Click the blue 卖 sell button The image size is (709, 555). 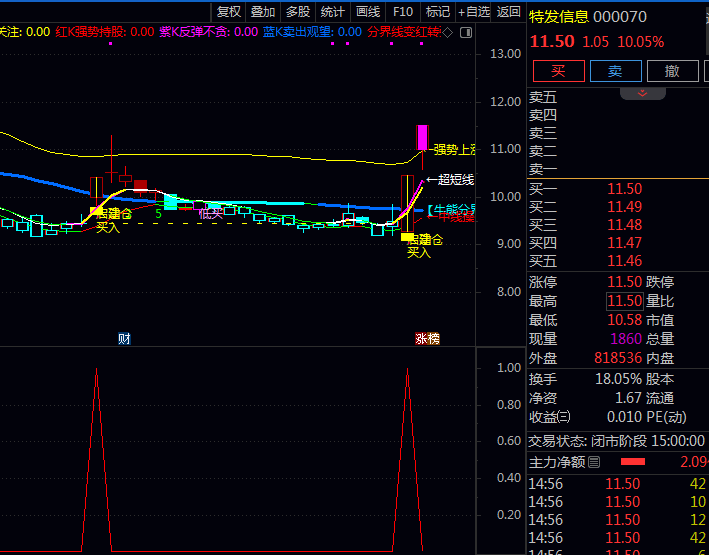[x=615, y=71]
